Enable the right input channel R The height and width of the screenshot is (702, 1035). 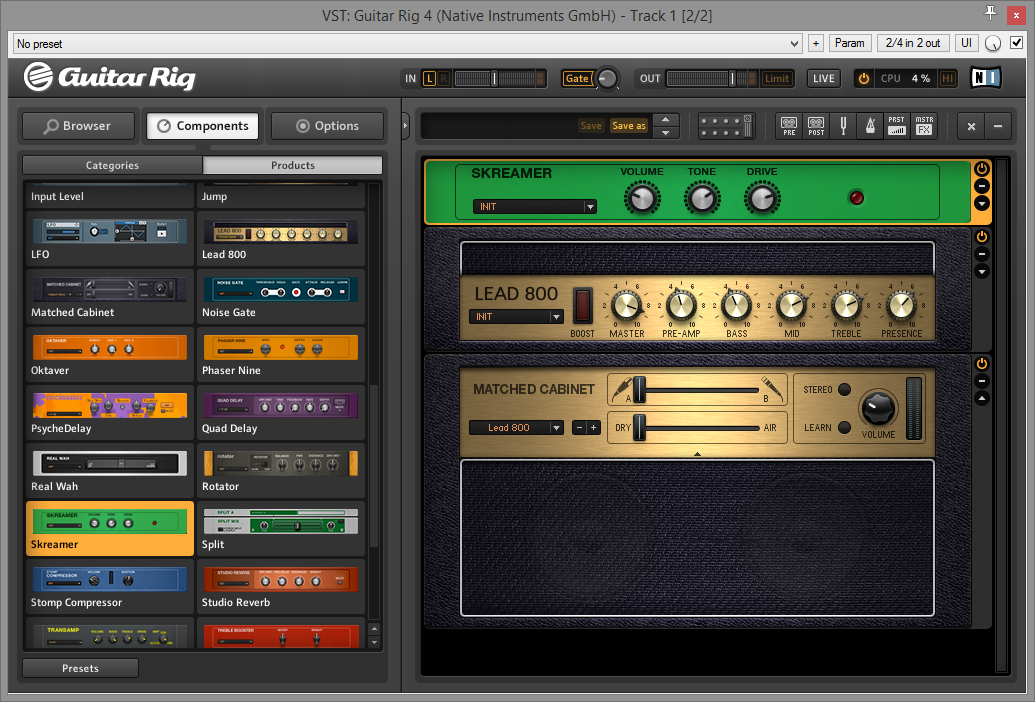(x=443, y=79)
